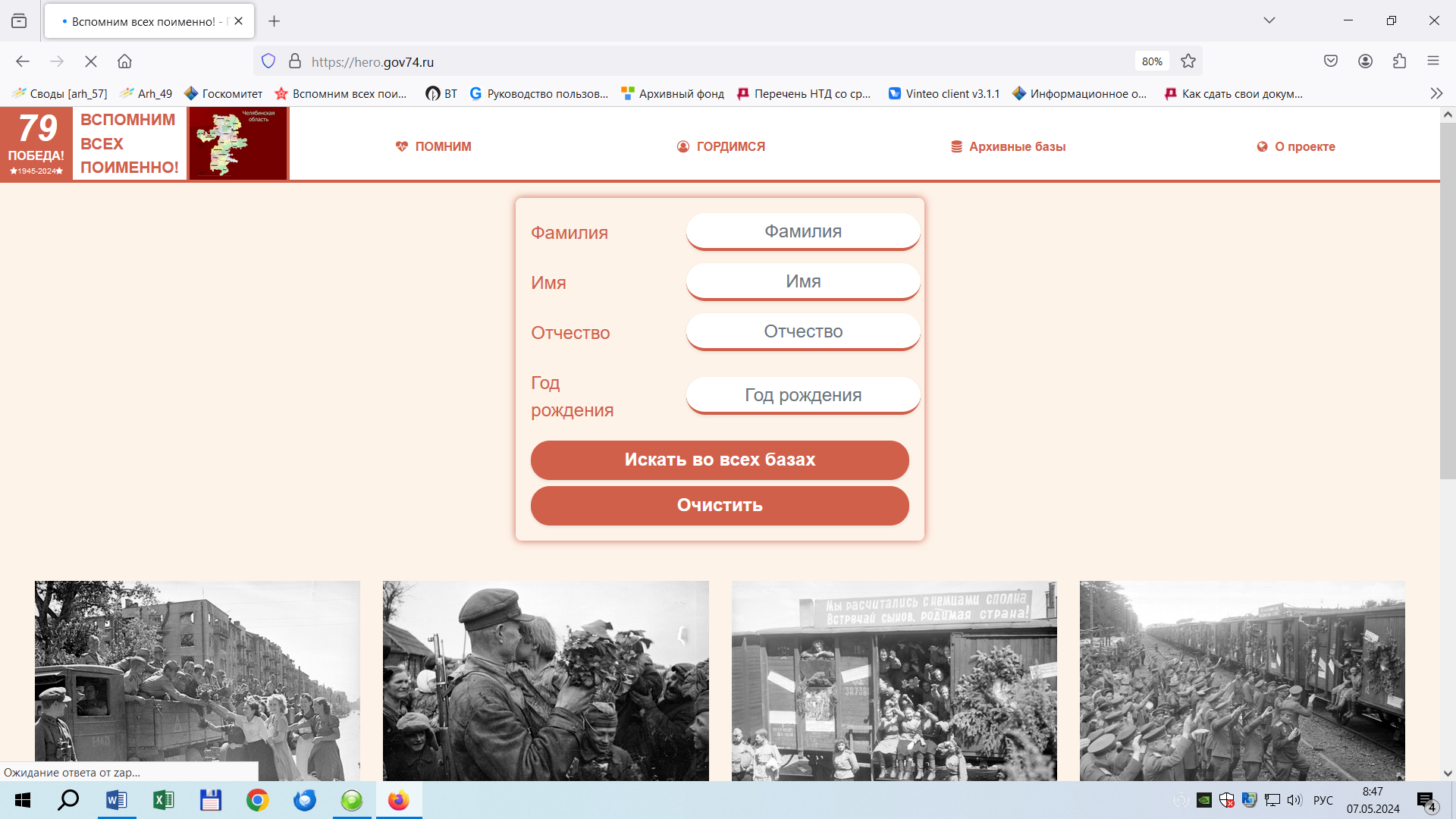Stop page loading with X button
1456x819 pixels.
tap(90, 61)
